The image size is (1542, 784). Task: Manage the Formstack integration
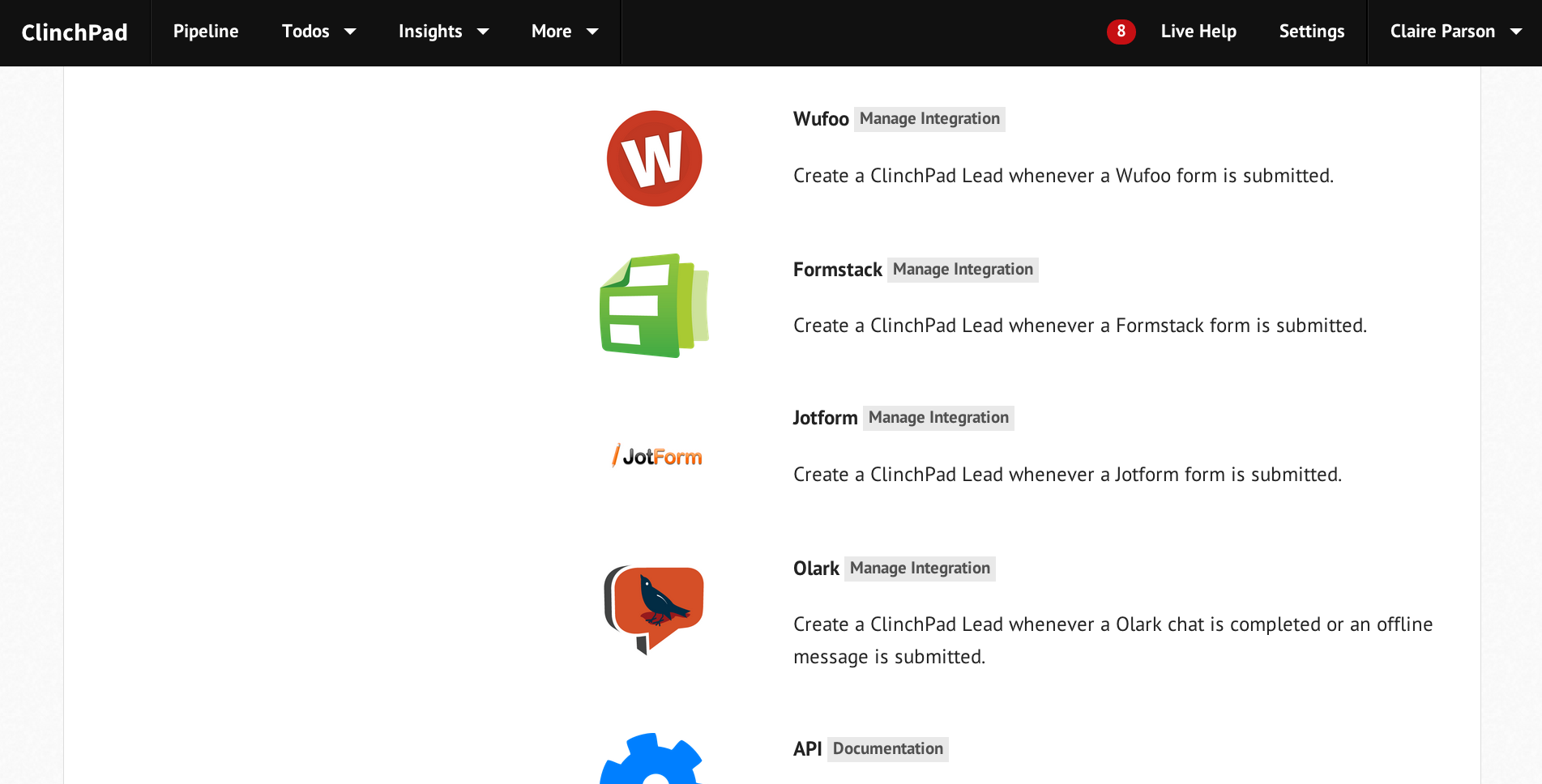click(963, 270)
